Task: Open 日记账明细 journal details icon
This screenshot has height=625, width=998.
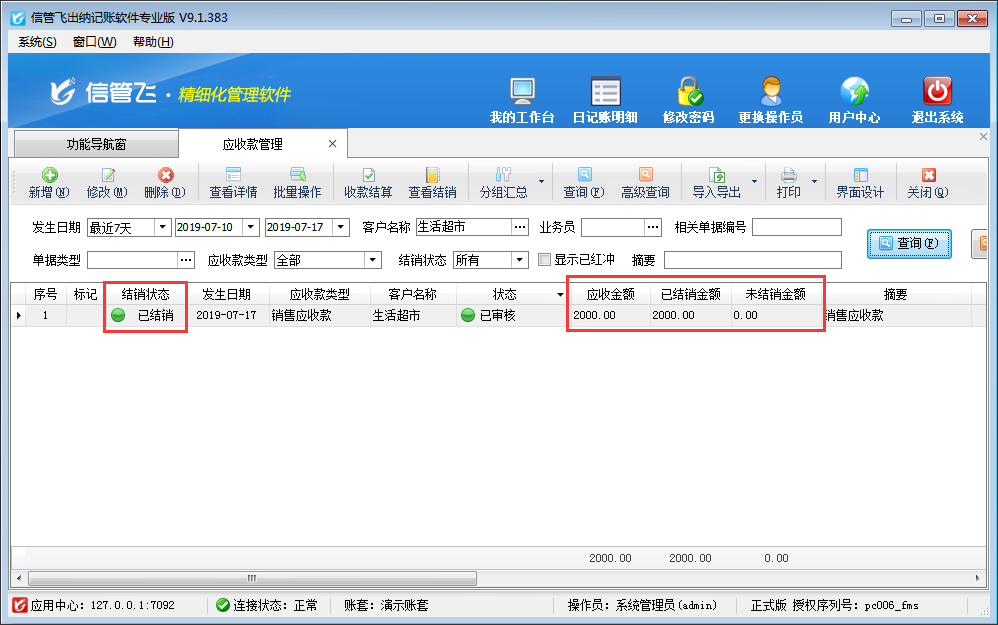Action: pyautogui.click(x=605, y=100)
